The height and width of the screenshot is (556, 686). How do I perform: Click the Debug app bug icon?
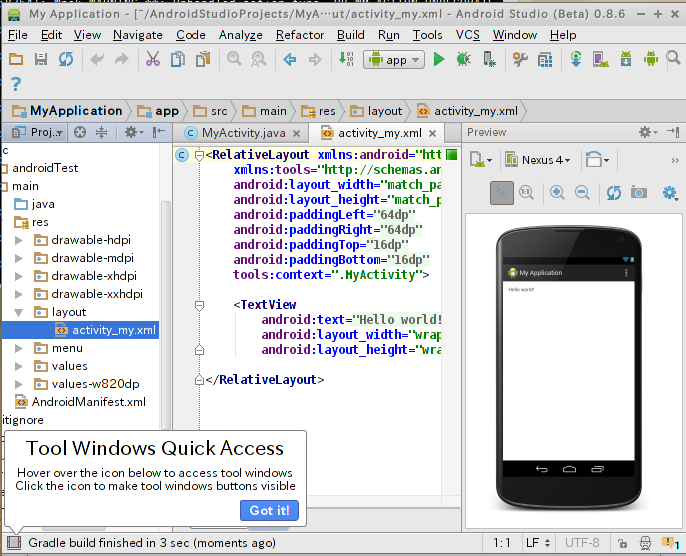click(464, 60)
